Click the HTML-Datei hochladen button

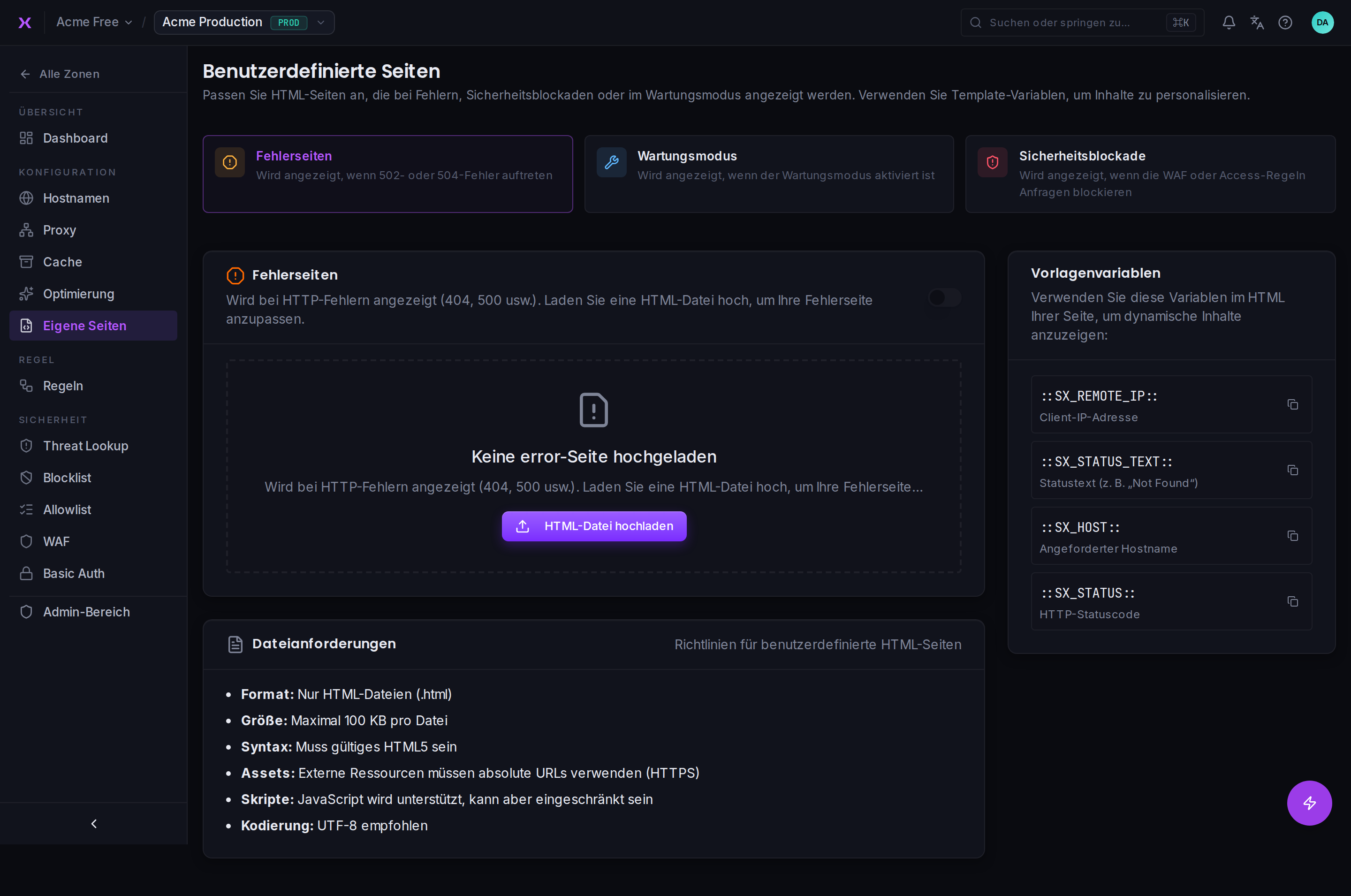click(x=594, y=526)
